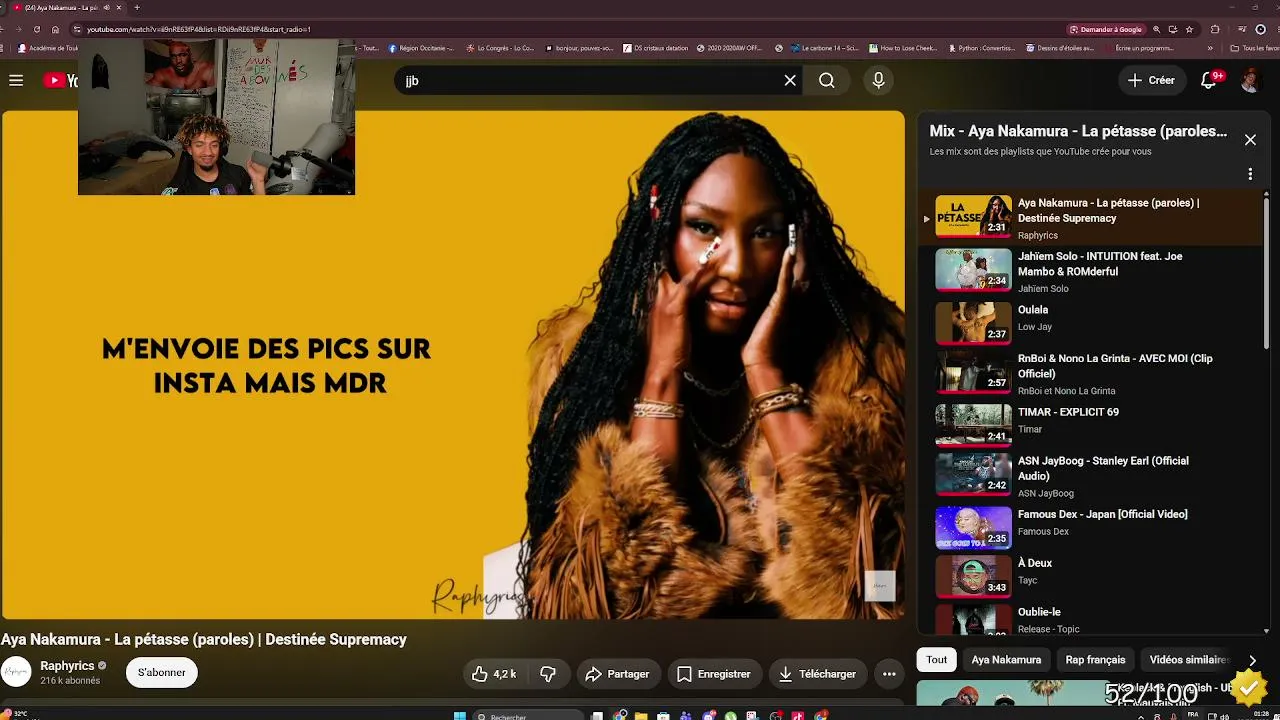This screenshot has height=720, width=1280.
Task: Select the Aya Nakamura filter chip
Action: coord(1006,660)
